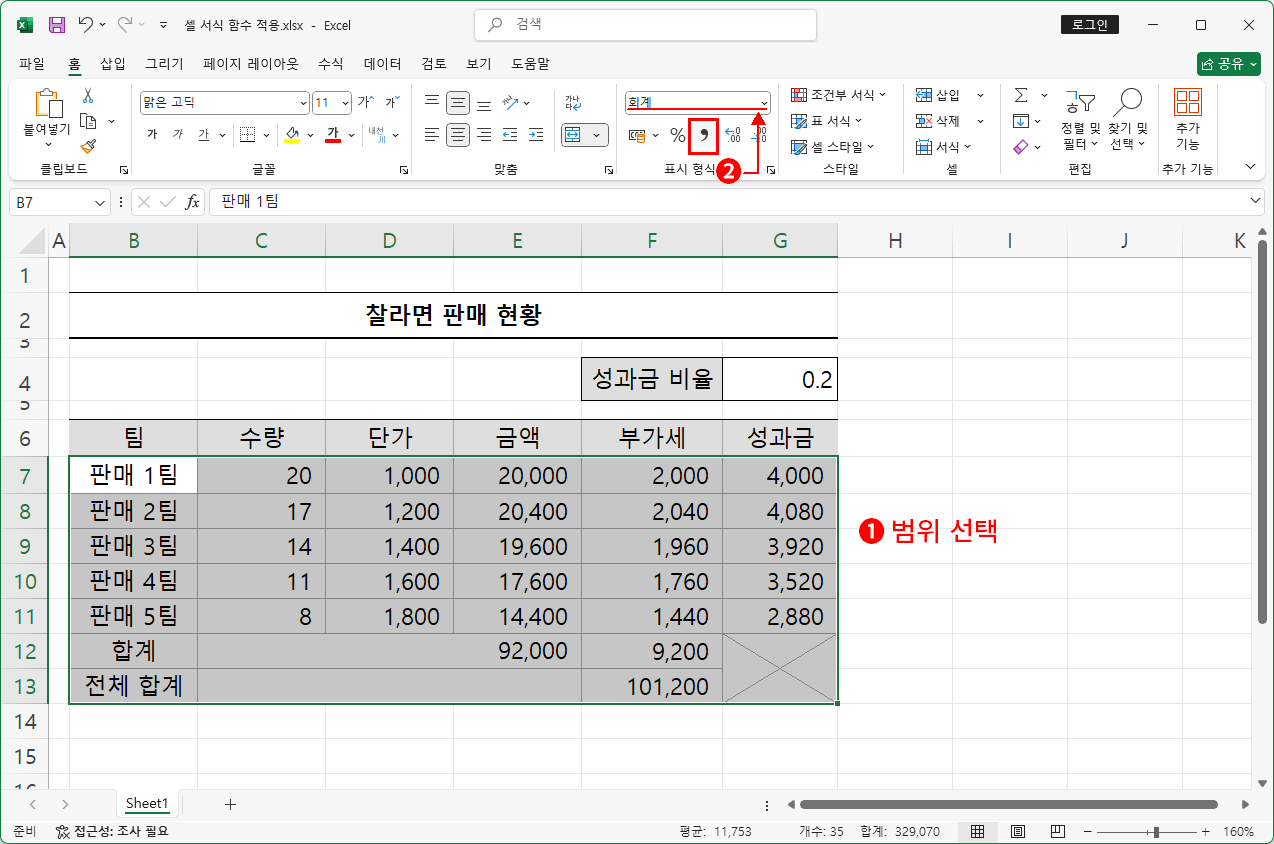Align text right
Viewport: 1274px width, 844px height.
(484, 134)
